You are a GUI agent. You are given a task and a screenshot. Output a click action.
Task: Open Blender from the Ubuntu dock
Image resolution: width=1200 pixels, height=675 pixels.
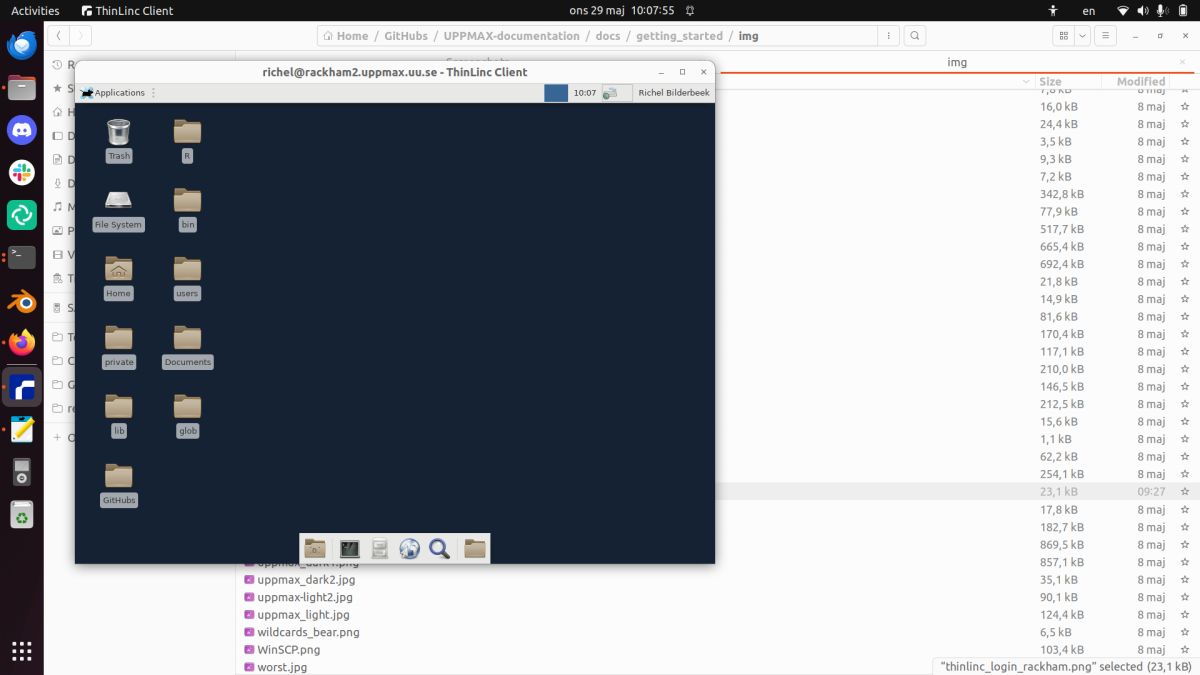22,301
